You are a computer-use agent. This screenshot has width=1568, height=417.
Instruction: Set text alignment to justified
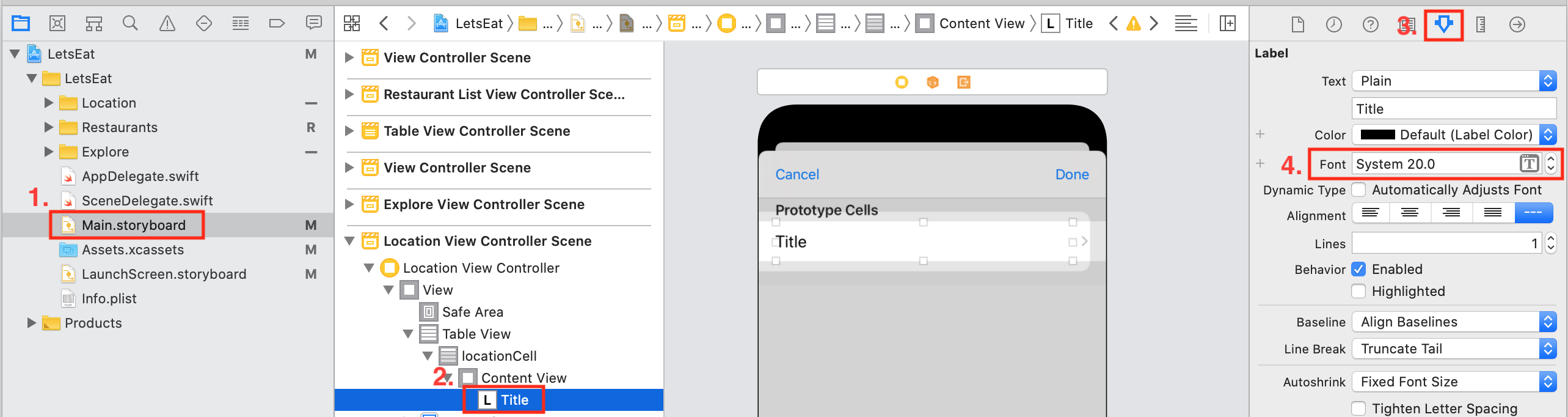click(1493, 213)
